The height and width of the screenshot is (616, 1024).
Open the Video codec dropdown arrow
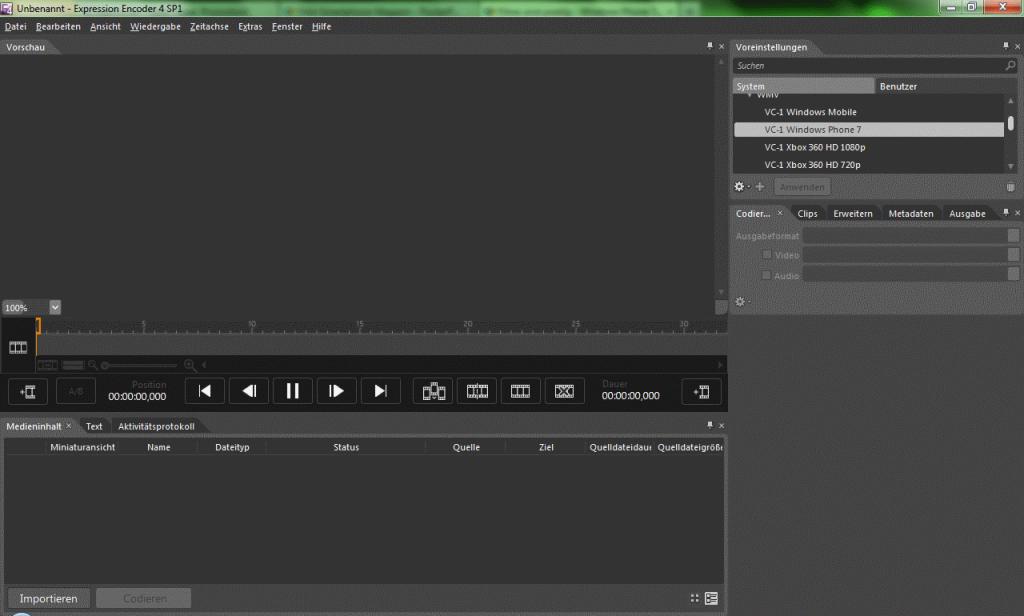[x=1013, y=255]
